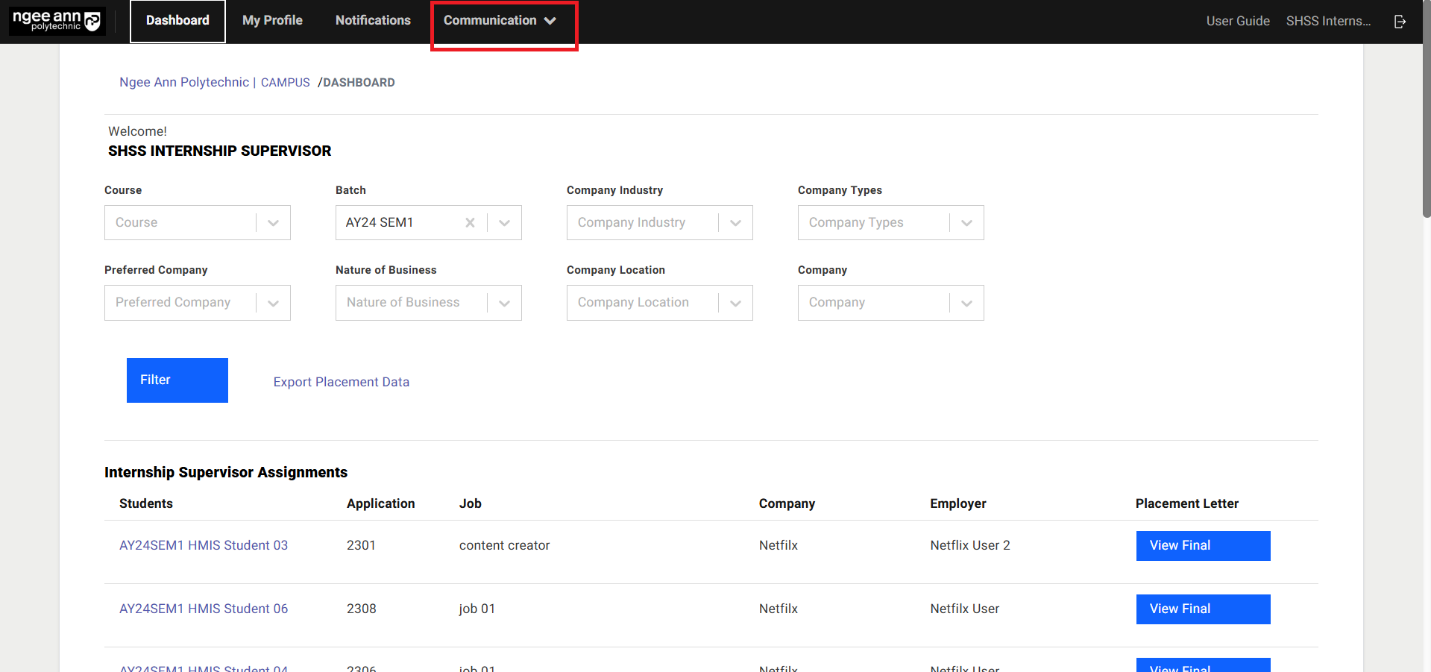Screen dimensions: 1431x672
Task: Clear the AY24 SEM1 batch selection
Action: tap(470, 223)
